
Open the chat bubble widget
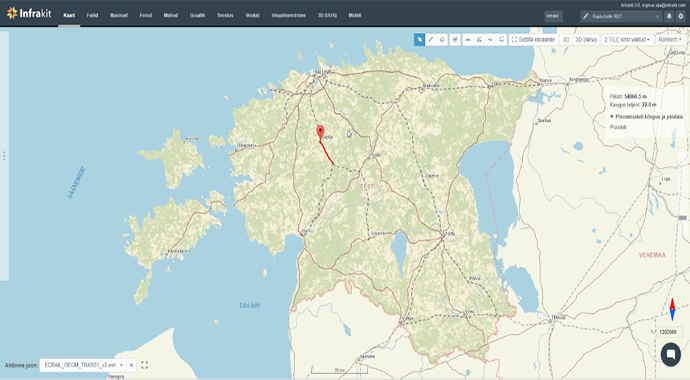671,354
